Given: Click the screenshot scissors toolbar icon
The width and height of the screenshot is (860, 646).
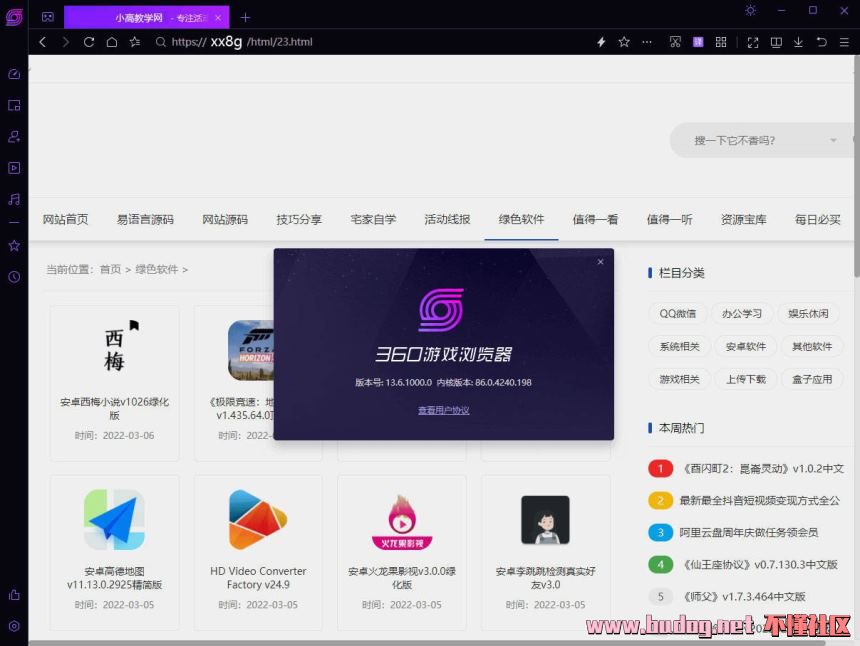Looking at the screenshot, I should click(675, 42).
